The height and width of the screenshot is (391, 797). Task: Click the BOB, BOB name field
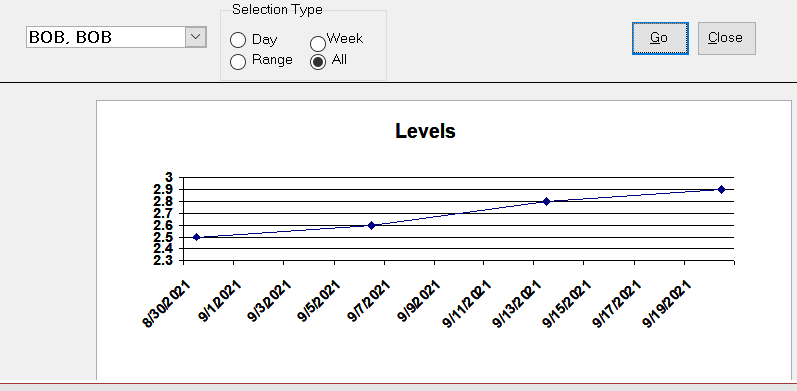[106, 37]
